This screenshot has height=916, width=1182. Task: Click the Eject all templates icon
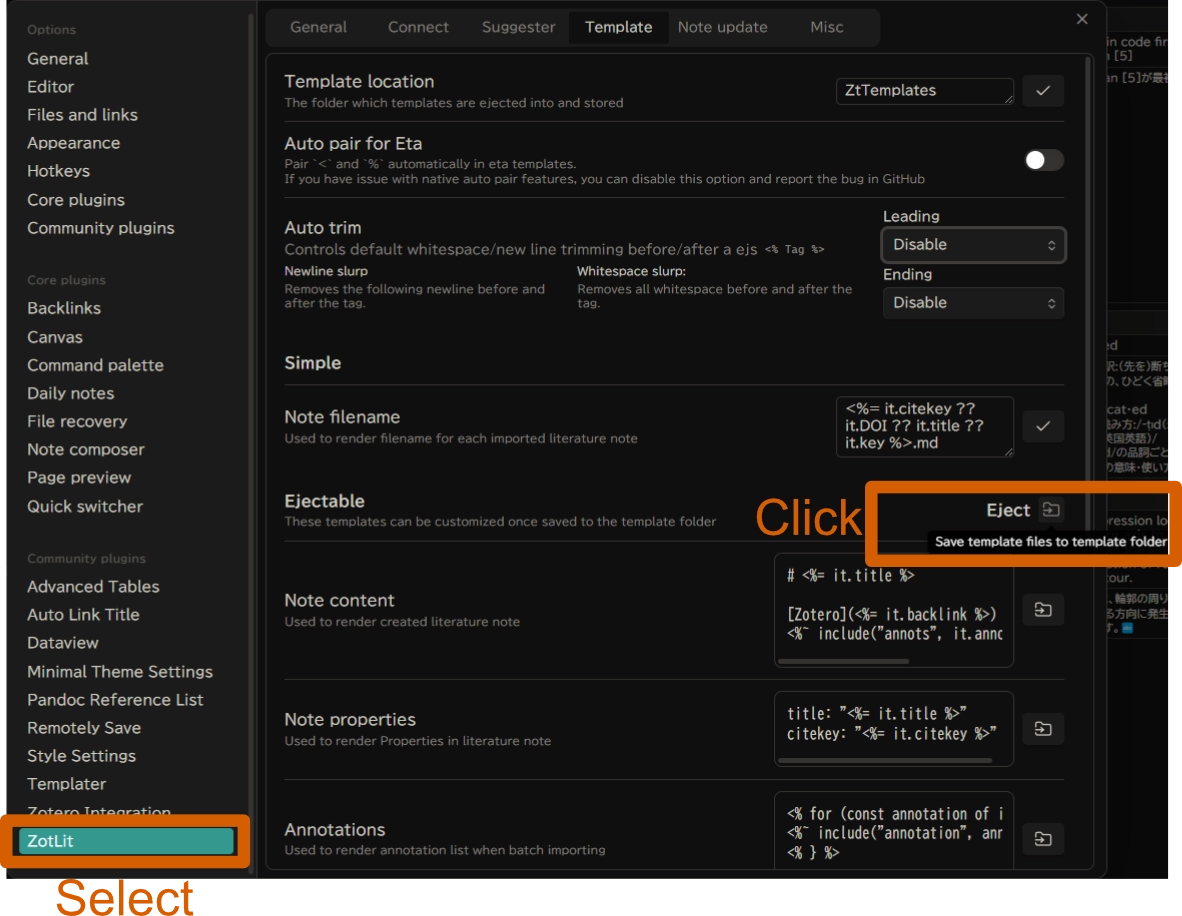pos(1050,510)
